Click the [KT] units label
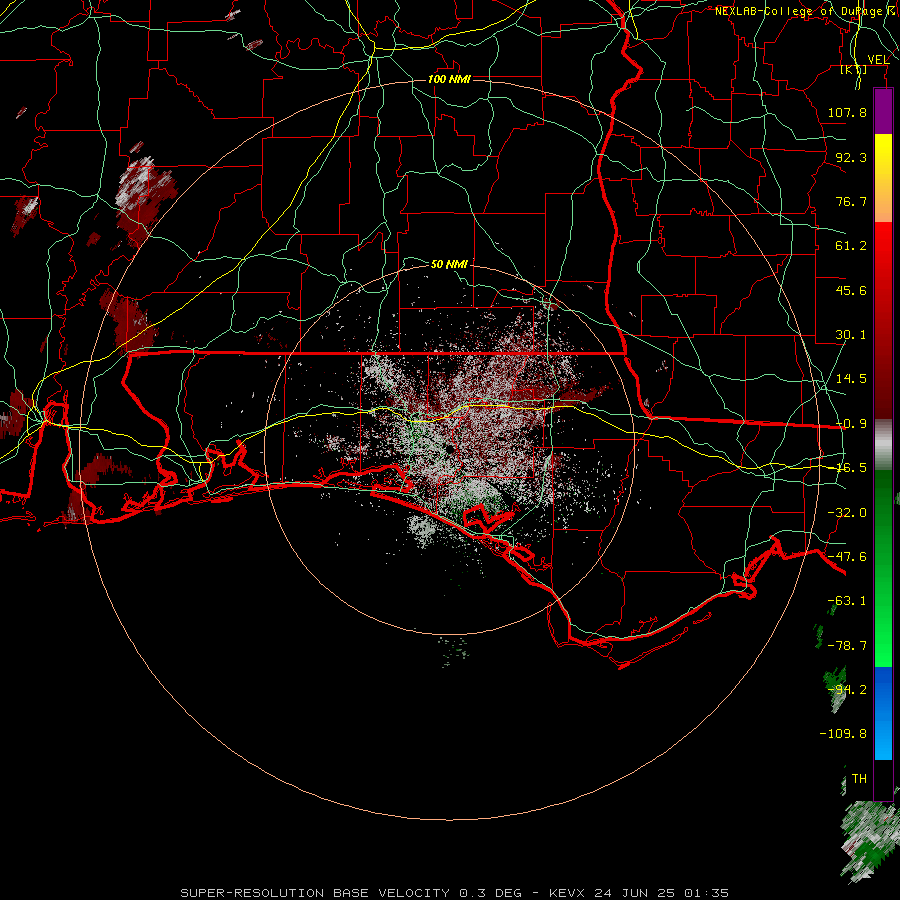This screenshot has width=900, height=900. 854,69
